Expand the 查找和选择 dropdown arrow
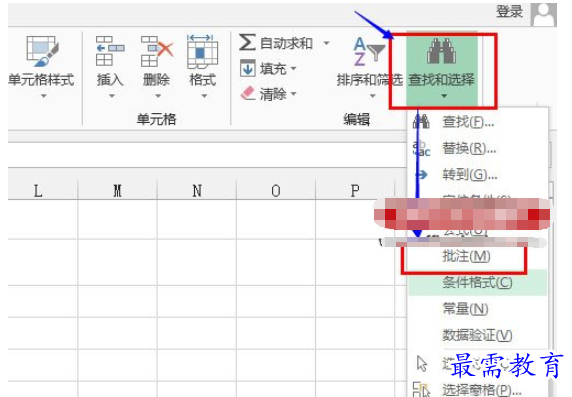Viewport: 572px width, 397px height. click(444, 96)
